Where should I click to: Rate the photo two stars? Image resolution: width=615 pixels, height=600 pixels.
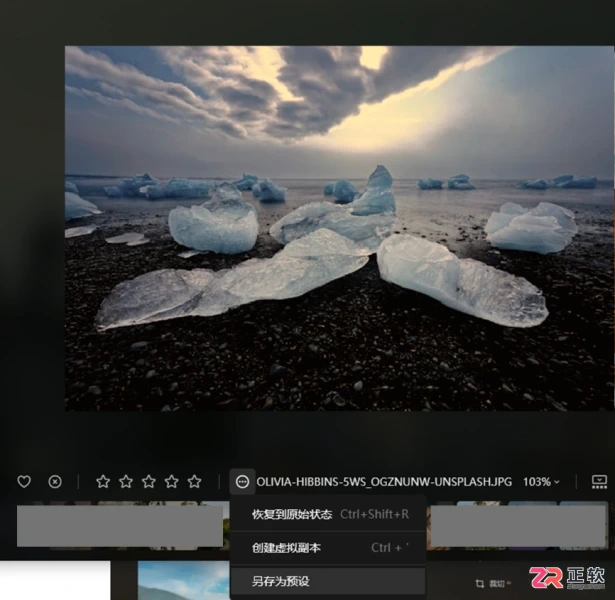[x=126, y=482]
